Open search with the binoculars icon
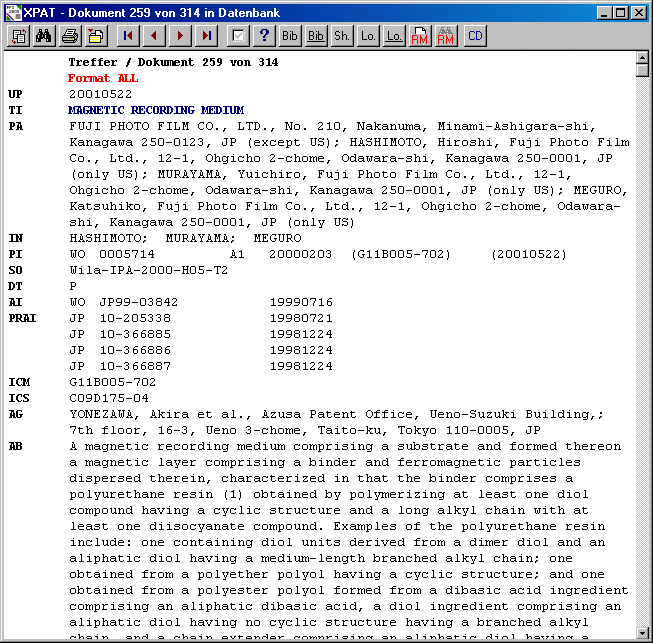 point(44,37)
